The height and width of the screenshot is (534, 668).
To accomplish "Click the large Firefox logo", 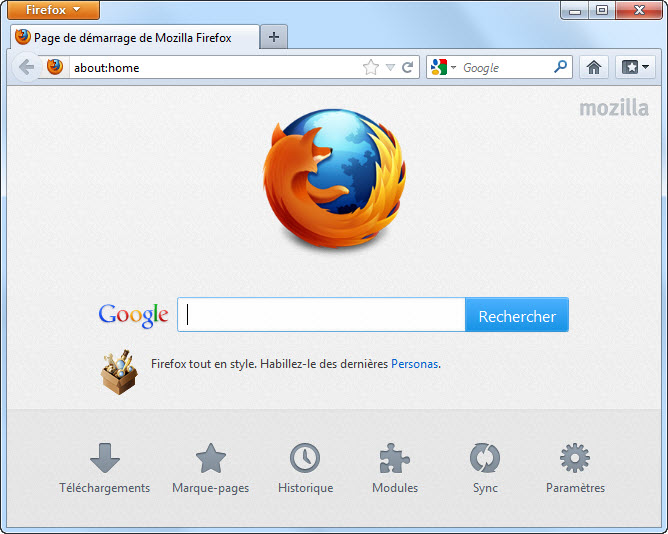I will click(334, 179).
